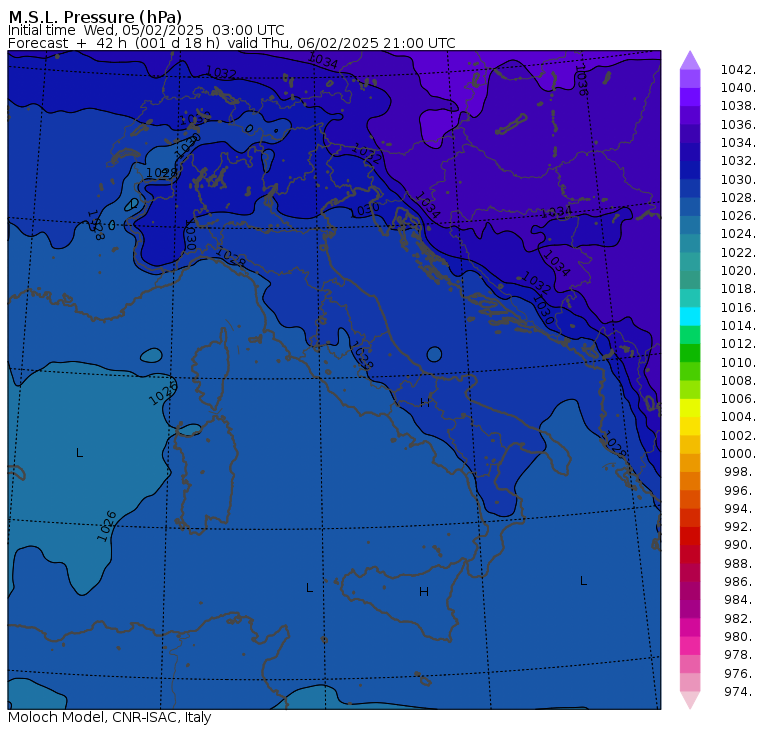Click the "990." legend value
760x731 pixels.
740,545
